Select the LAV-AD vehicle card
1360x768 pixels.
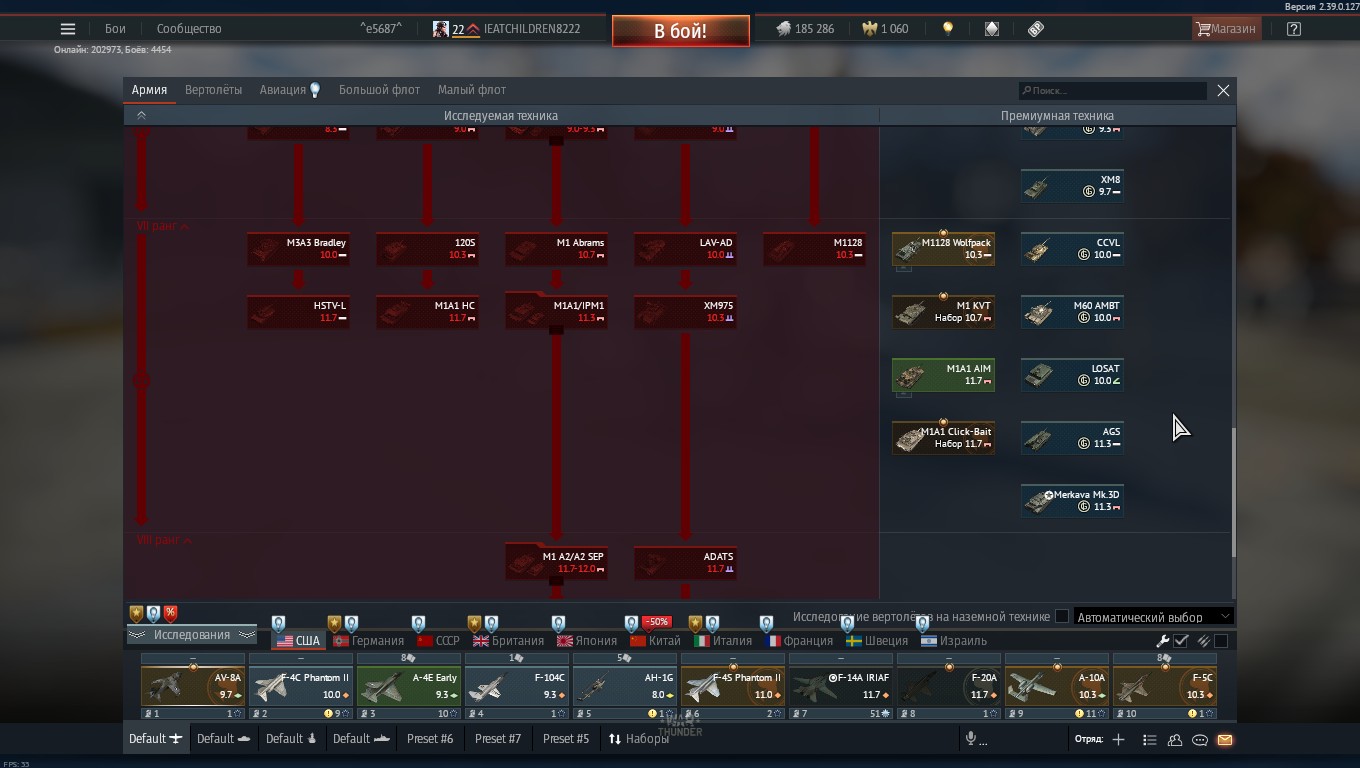685,249
